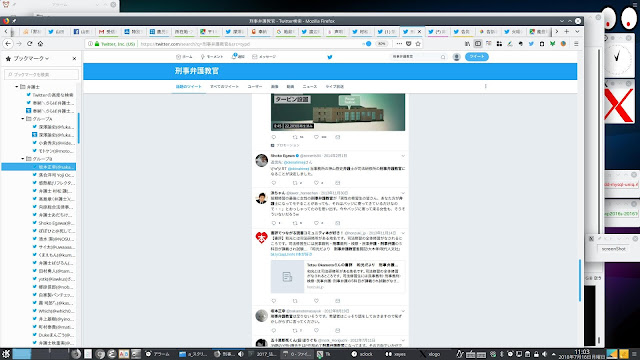The width and height of the screenshot is (640, 360).
Task: Select the highlighted 坂本正幸 bookmark entry
Action: tap(39, 167)
